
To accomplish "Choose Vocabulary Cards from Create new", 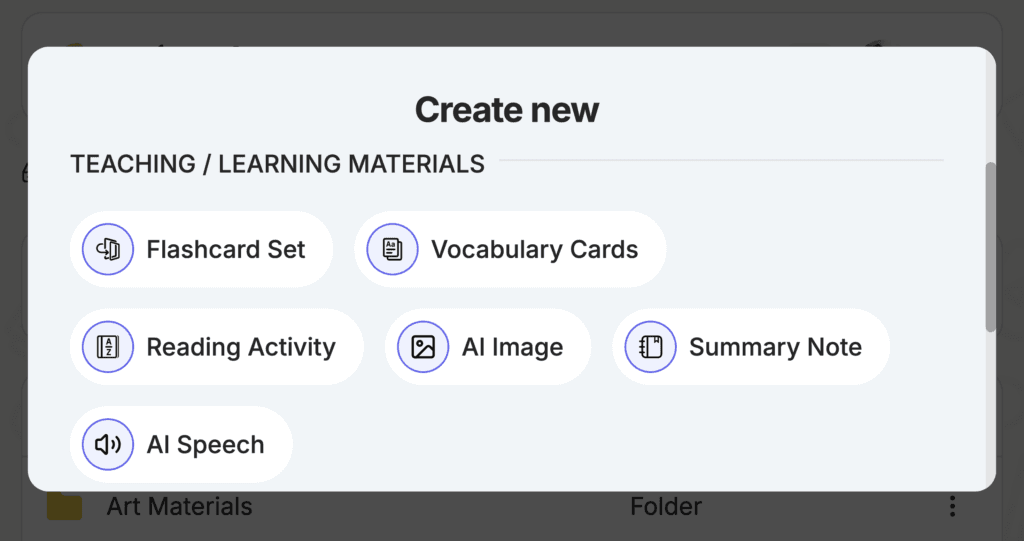I will click(510, 249).
